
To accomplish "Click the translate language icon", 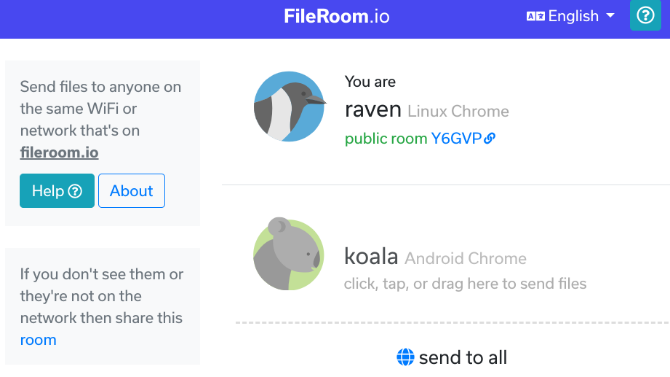I will coord(535,16).
